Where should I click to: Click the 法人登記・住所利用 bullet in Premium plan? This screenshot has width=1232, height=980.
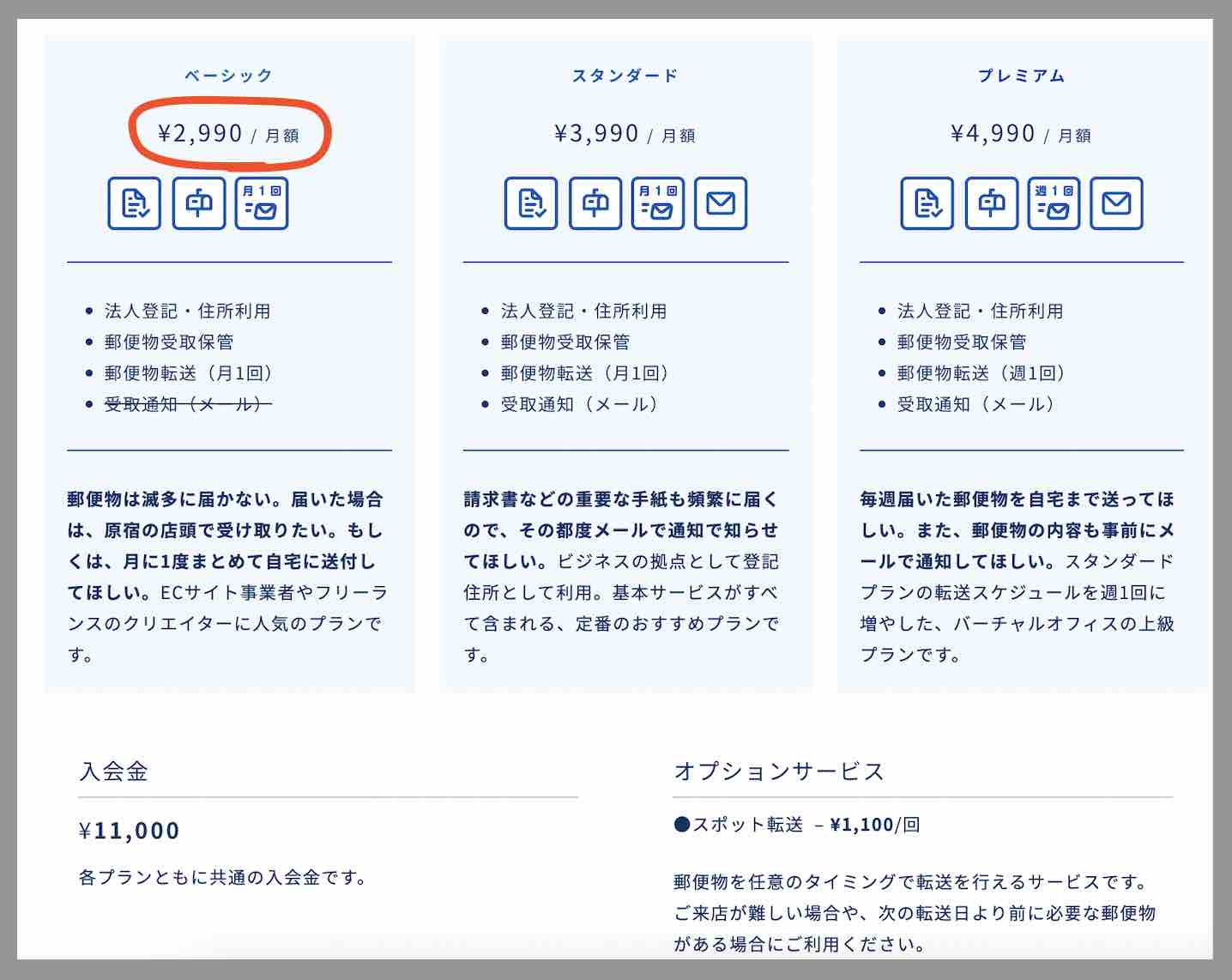point(979,311)
